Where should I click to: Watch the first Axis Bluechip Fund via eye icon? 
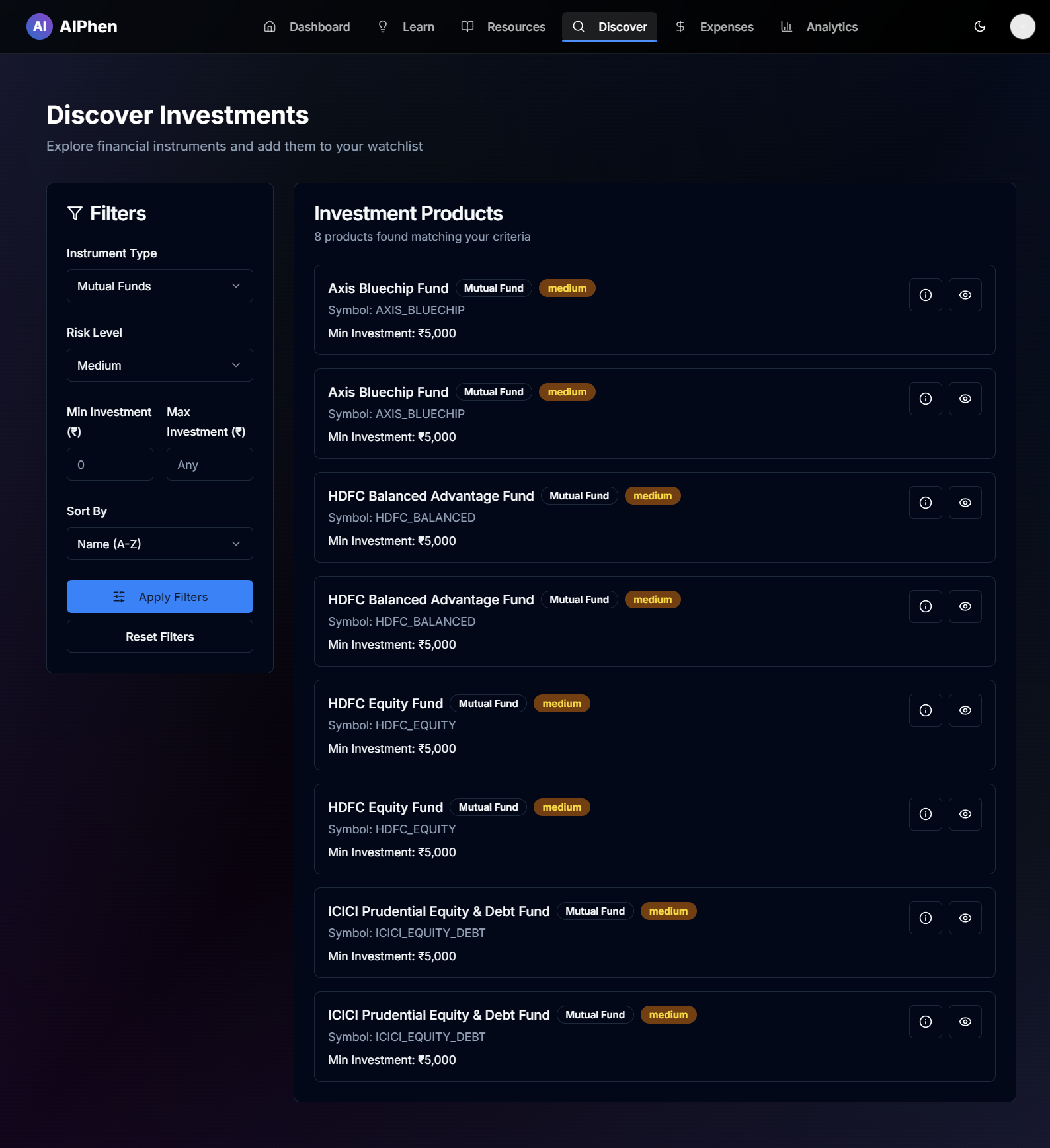tap(965, 295)
